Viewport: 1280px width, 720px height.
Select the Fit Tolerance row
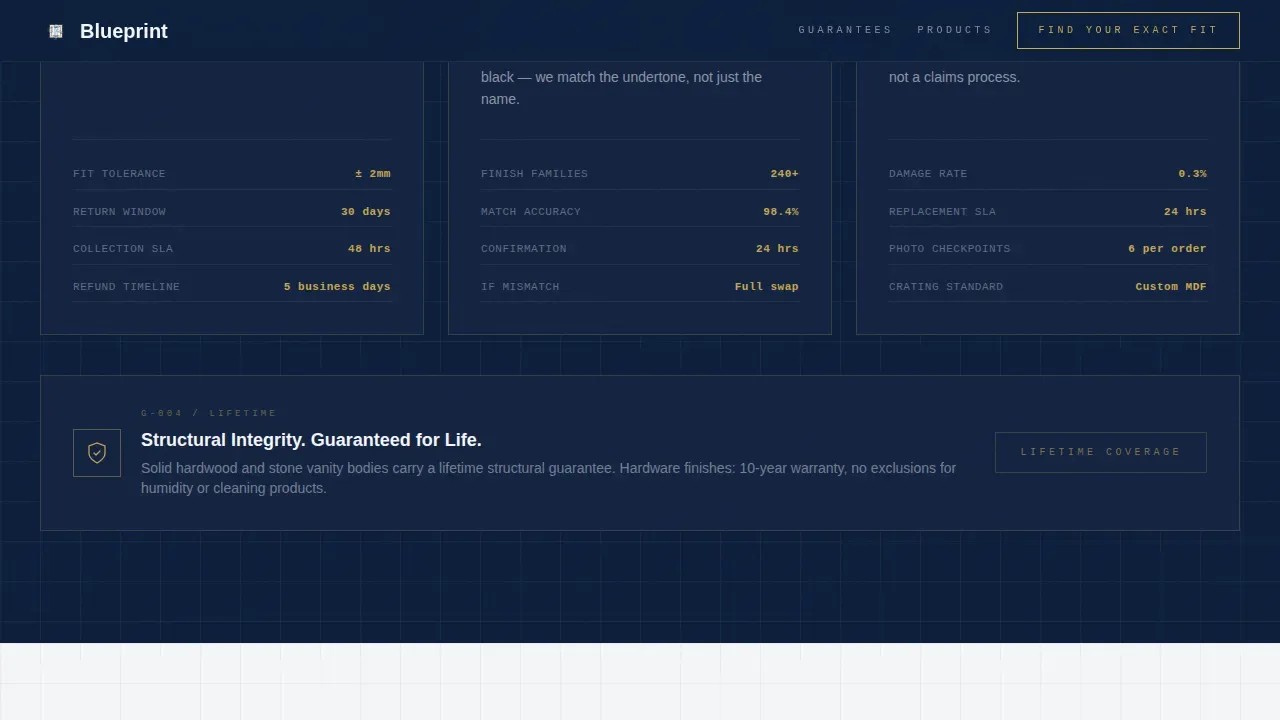(232, 174)
